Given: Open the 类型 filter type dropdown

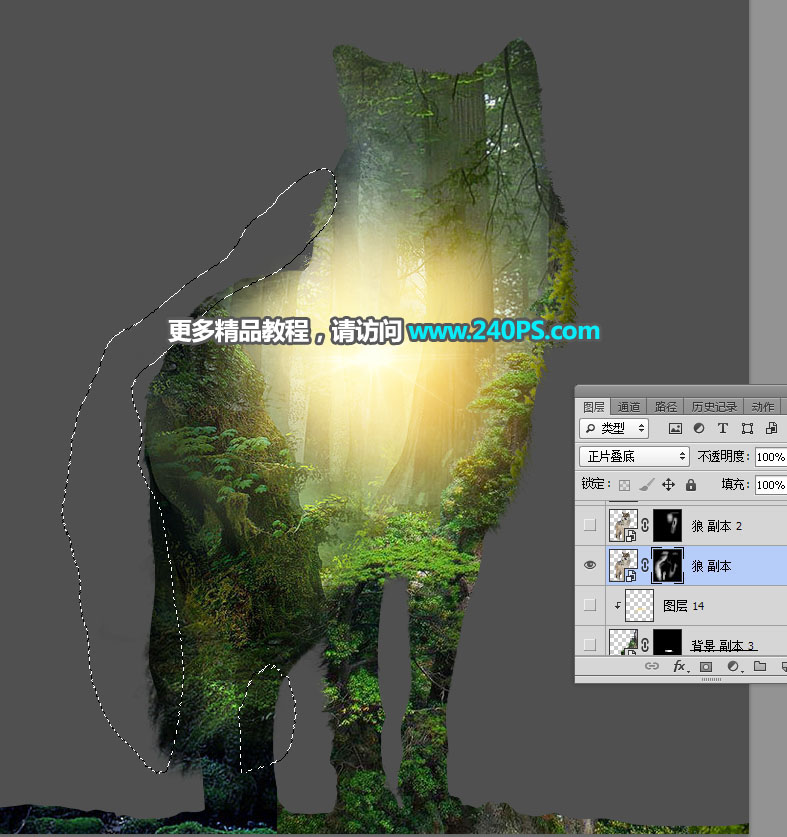Looking at the screenshot, I should 614,428.
